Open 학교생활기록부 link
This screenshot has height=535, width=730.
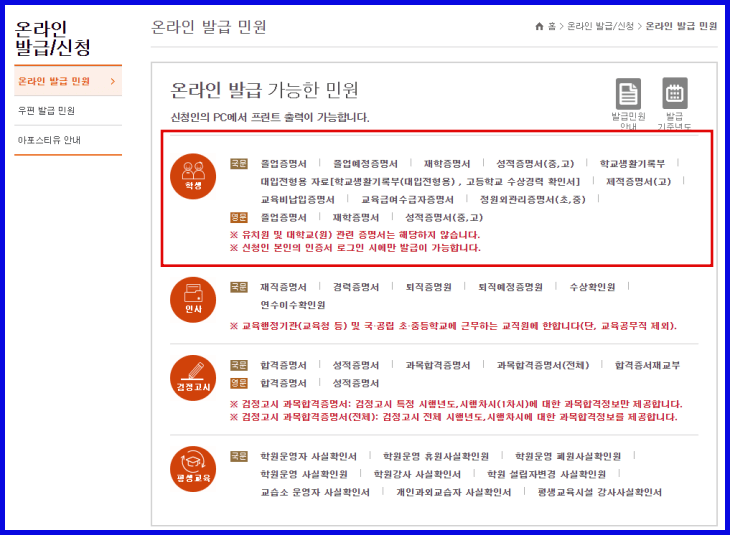click(632, 163)
